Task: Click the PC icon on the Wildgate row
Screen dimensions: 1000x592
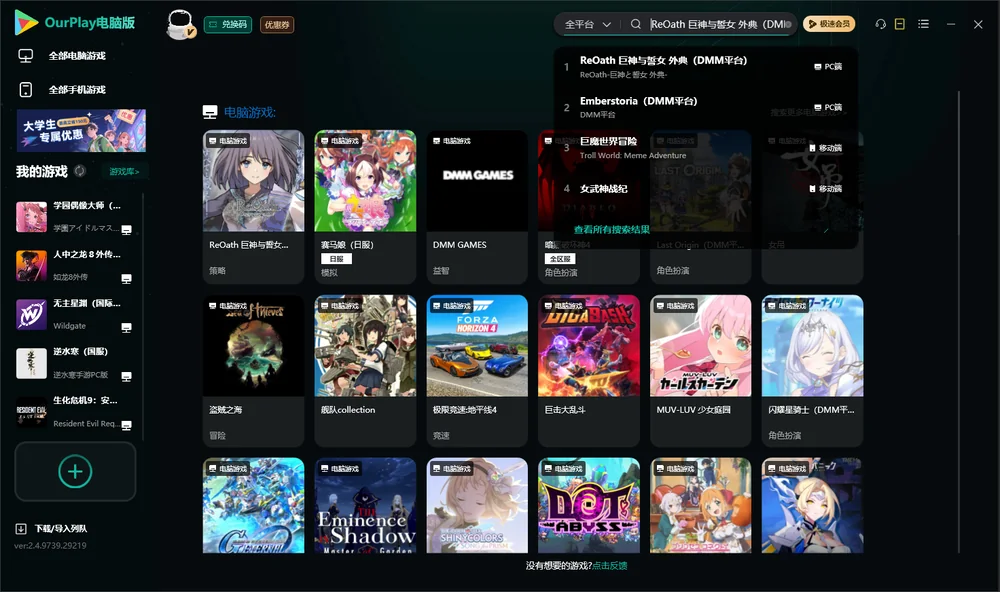Action: coord(126,327)
